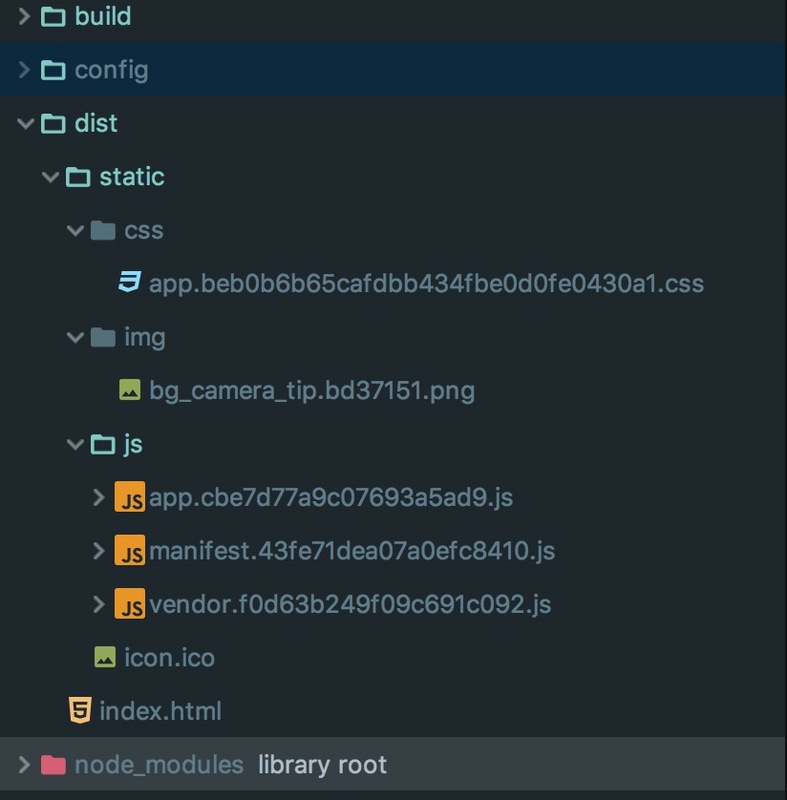This screenshot has width=787, height=800.
Task: Expand the node_modules library root chevron
Action: [24, 765]
